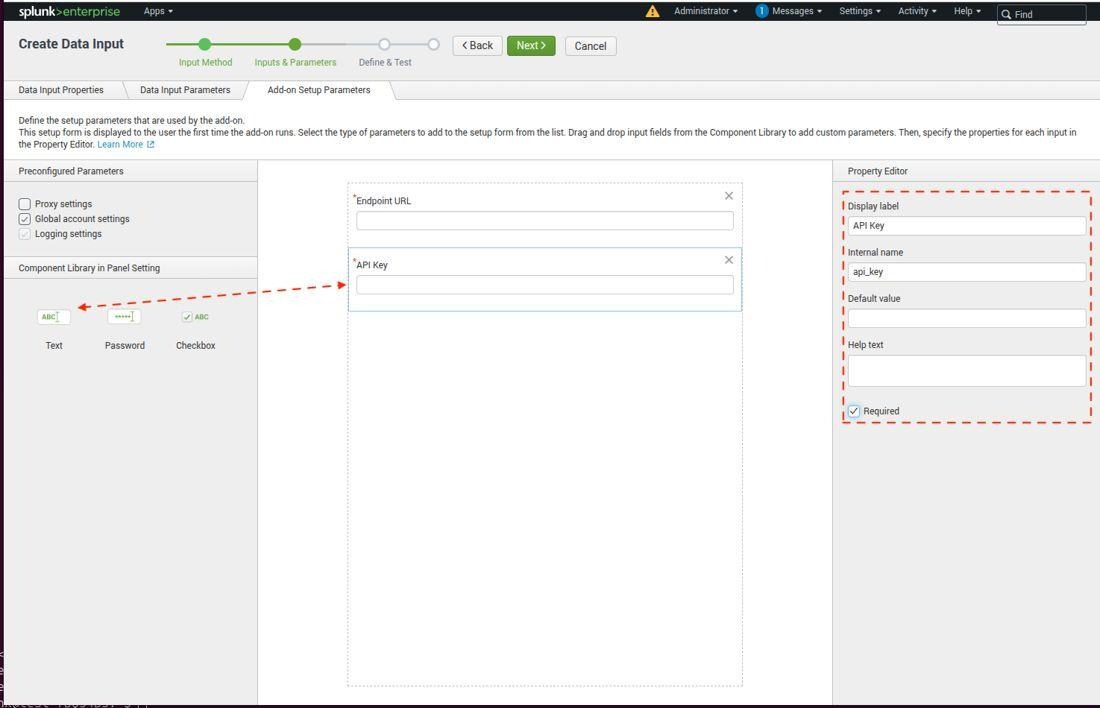Image resolution: width=1100 pixels, height=708 pixels.
Task: Click the Endpoint URL input field
Action: [x=545, y=221]
